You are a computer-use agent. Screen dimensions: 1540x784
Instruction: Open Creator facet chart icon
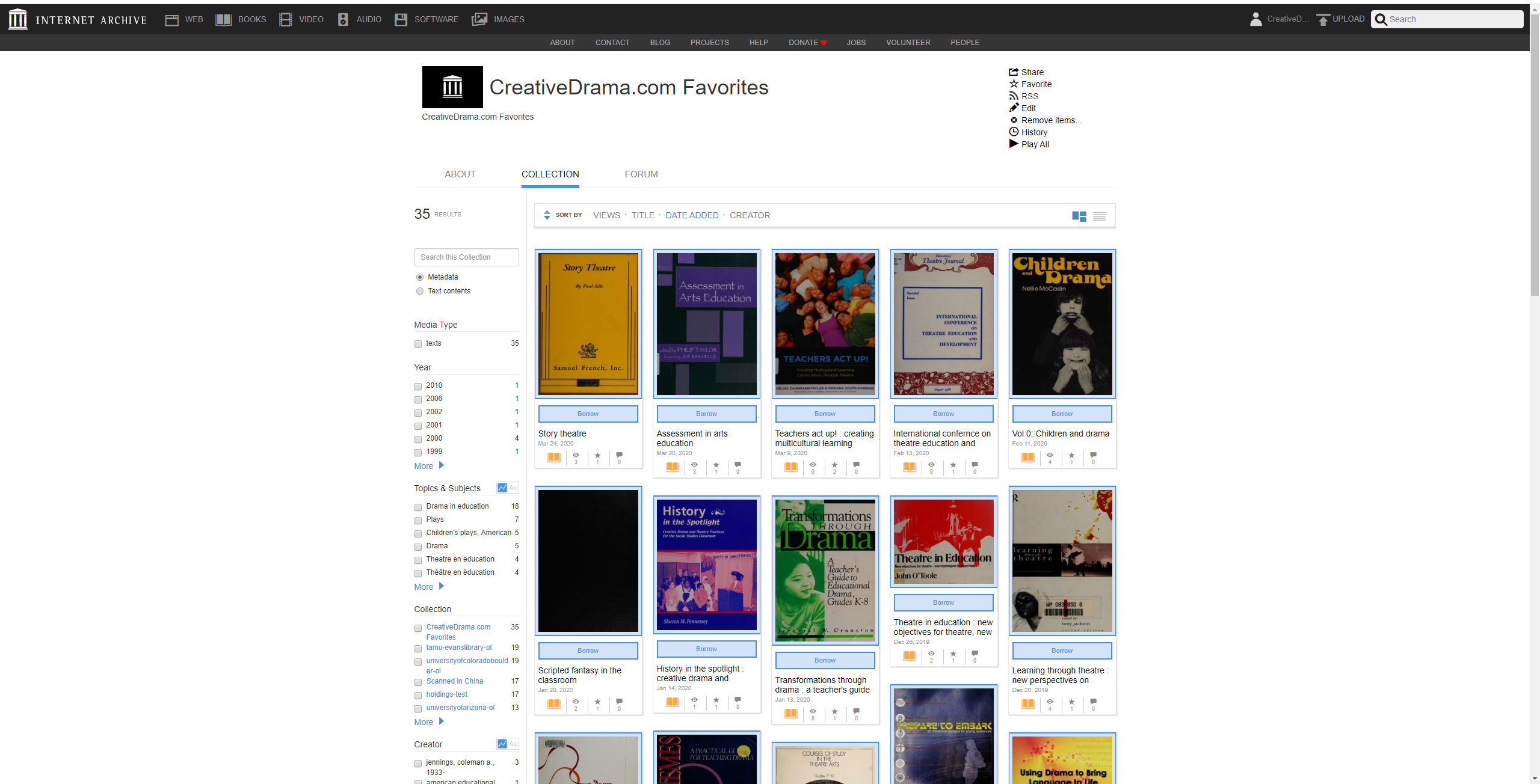pos(502,744)
